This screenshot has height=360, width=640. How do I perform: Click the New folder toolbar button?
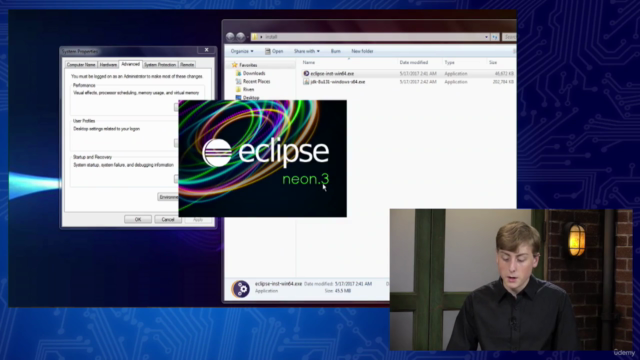click(362, 51)
